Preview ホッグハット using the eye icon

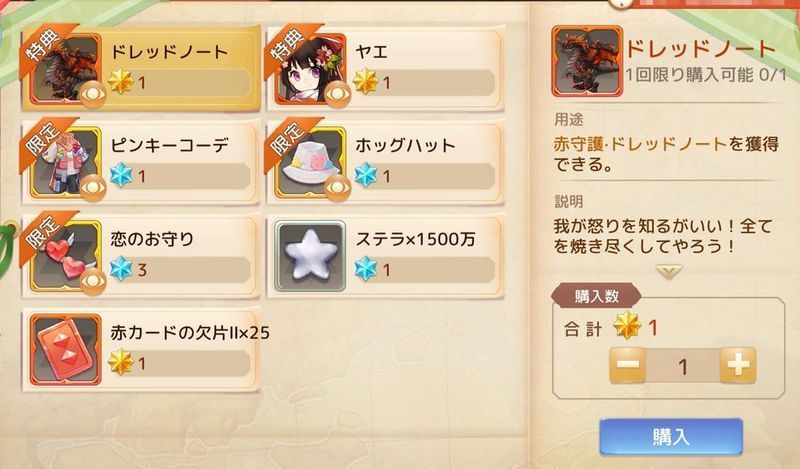click(x=337, y=187)
